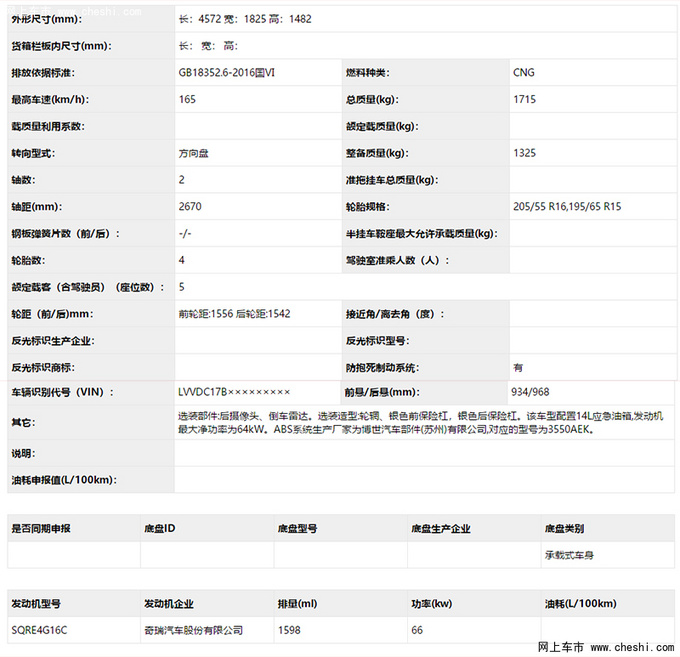The width and height of the screenshot is (680, 657).
Task: Select the leaf spring value -/-
Action: (x=185, y=234)
